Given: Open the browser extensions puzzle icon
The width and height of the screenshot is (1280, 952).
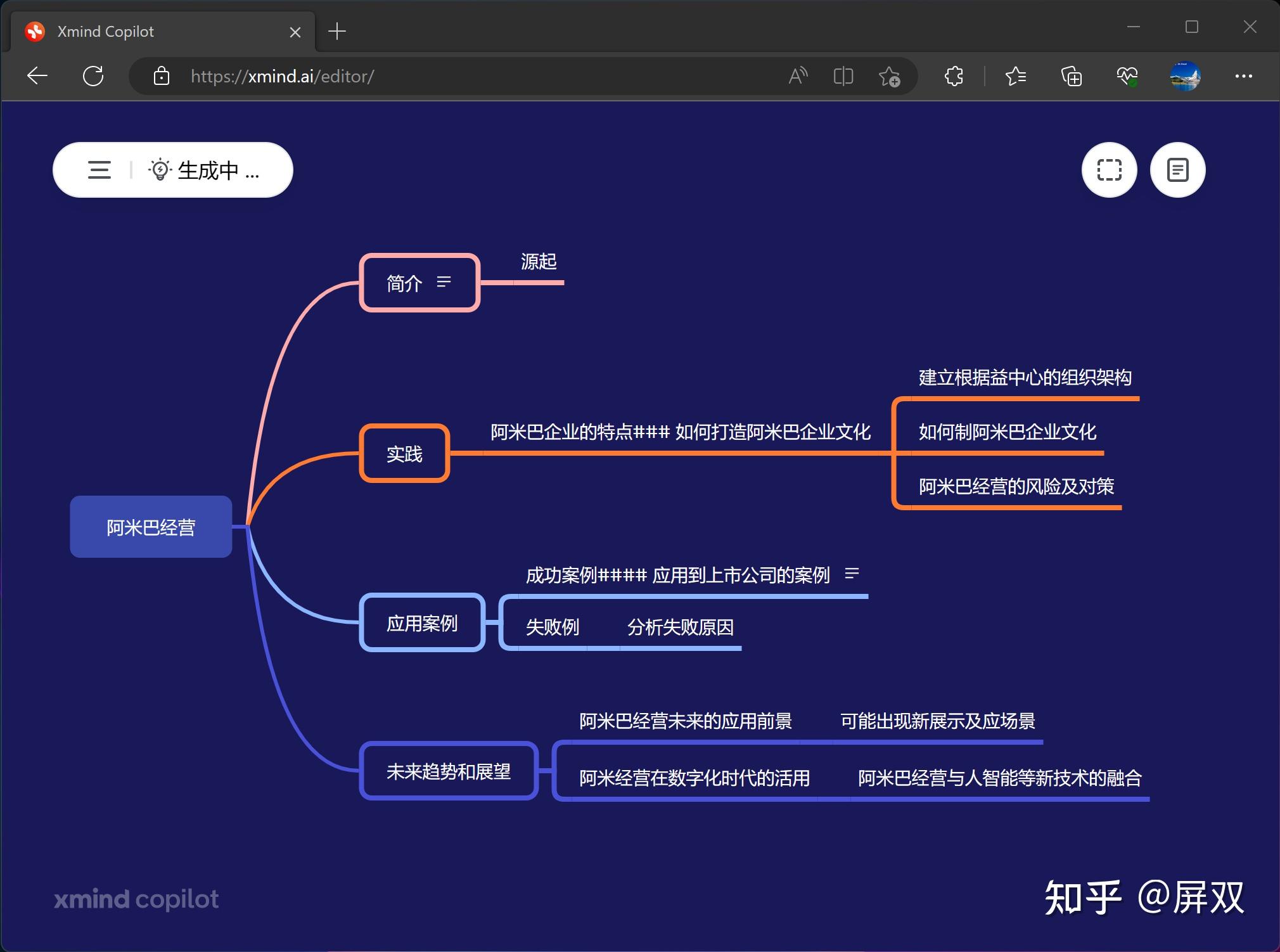Looking at the screenshot, I should click(x=953, y=75).
